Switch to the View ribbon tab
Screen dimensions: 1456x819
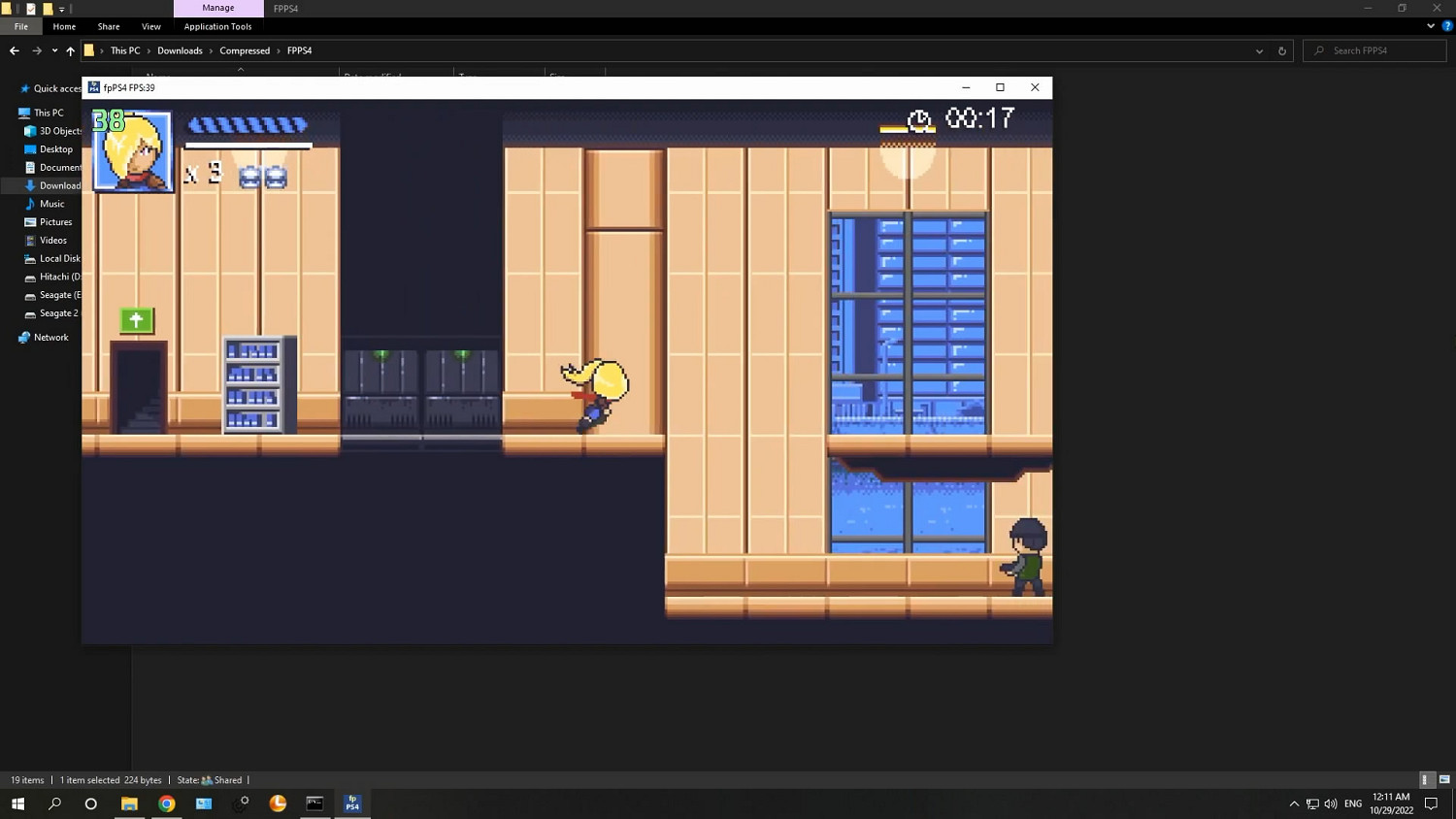150,26
